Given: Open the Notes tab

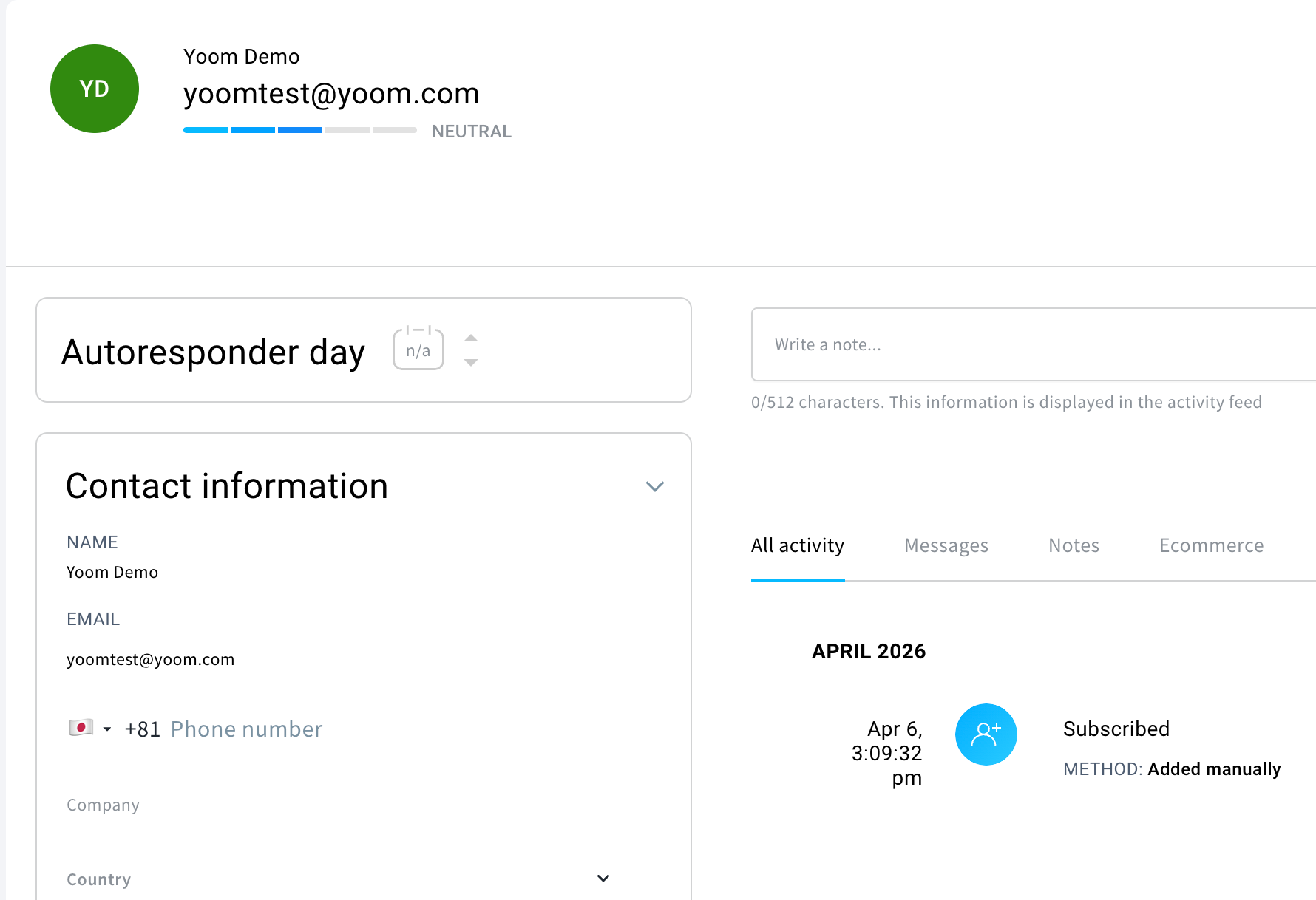Looking at the screenshot, I should (1074, 545).
